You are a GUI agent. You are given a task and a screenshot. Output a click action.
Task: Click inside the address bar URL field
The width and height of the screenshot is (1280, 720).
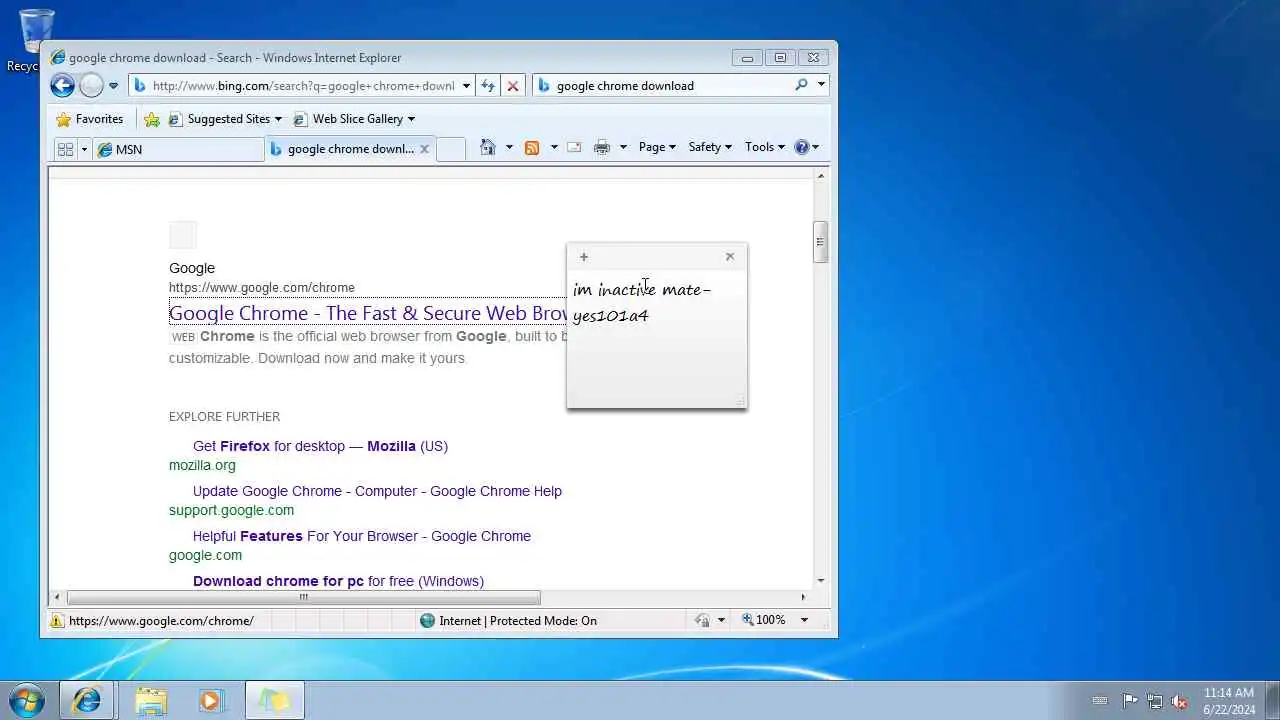pos(304,86)
